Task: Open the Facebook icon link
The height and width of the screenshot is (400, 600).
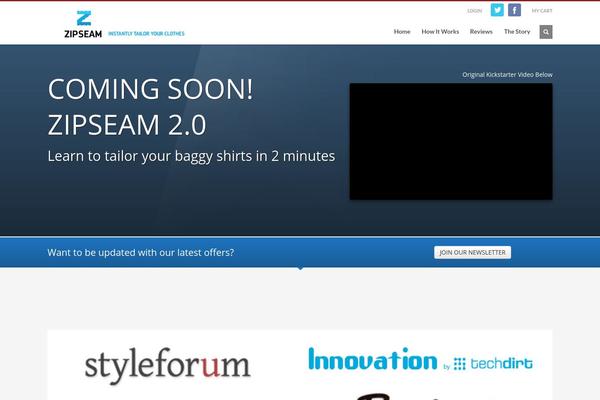Action: tap(514, 10)
